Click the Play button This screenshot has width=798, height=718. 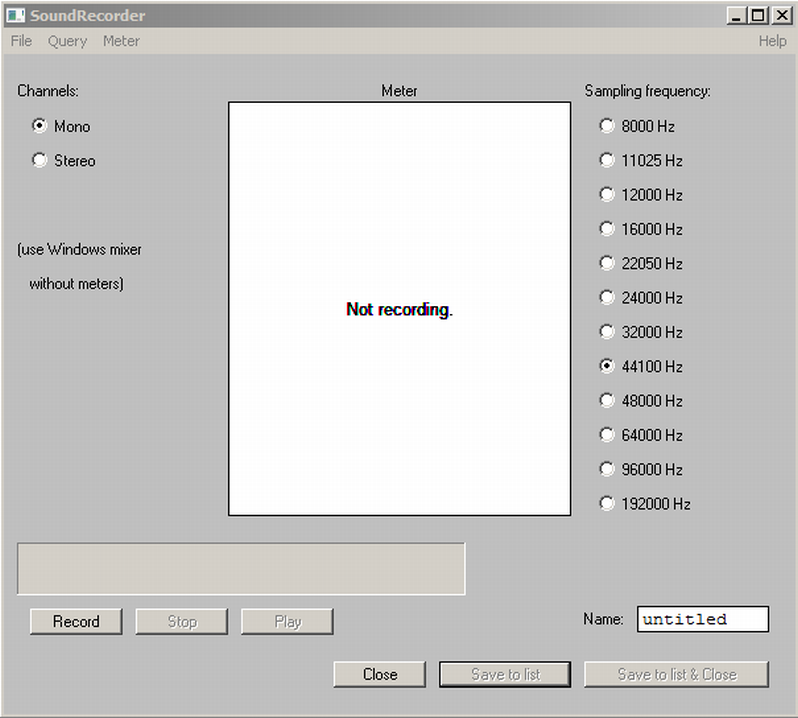(287, 621)
